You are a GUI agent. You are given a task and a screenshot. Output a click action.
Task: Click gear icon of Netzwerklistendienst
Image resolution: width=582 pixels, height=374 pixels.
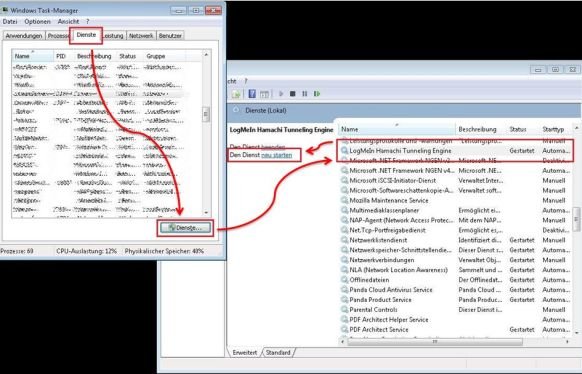point(344,240)
